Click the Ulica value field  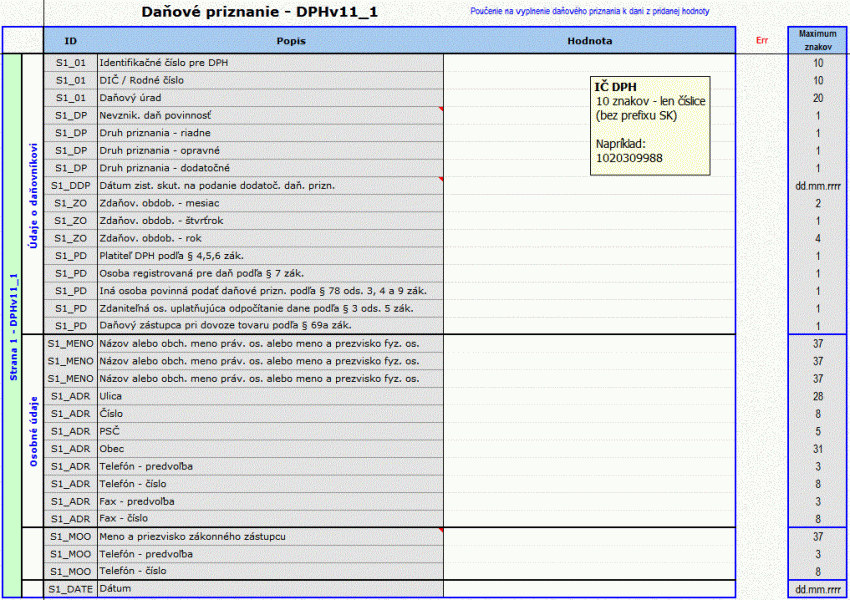pyautogui.click(x=589, y=396)
